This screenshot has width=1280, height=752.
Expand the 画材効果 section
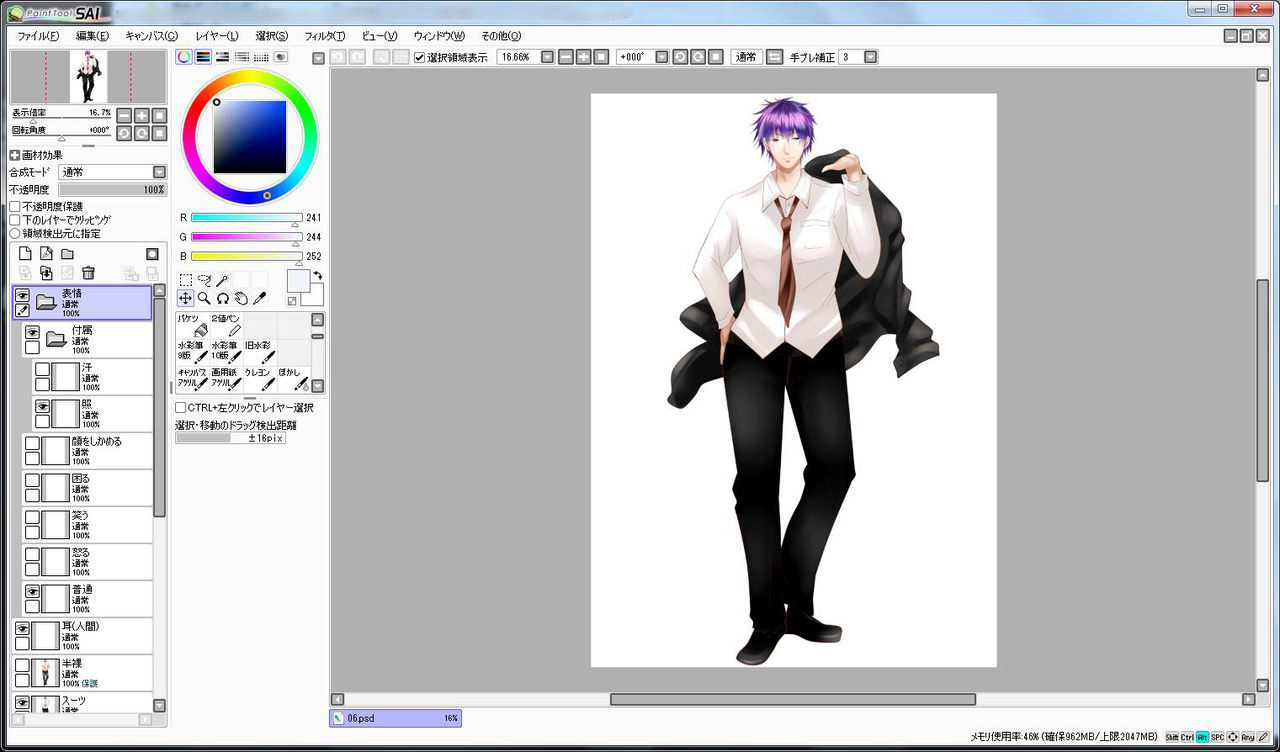tap(15, 155)
